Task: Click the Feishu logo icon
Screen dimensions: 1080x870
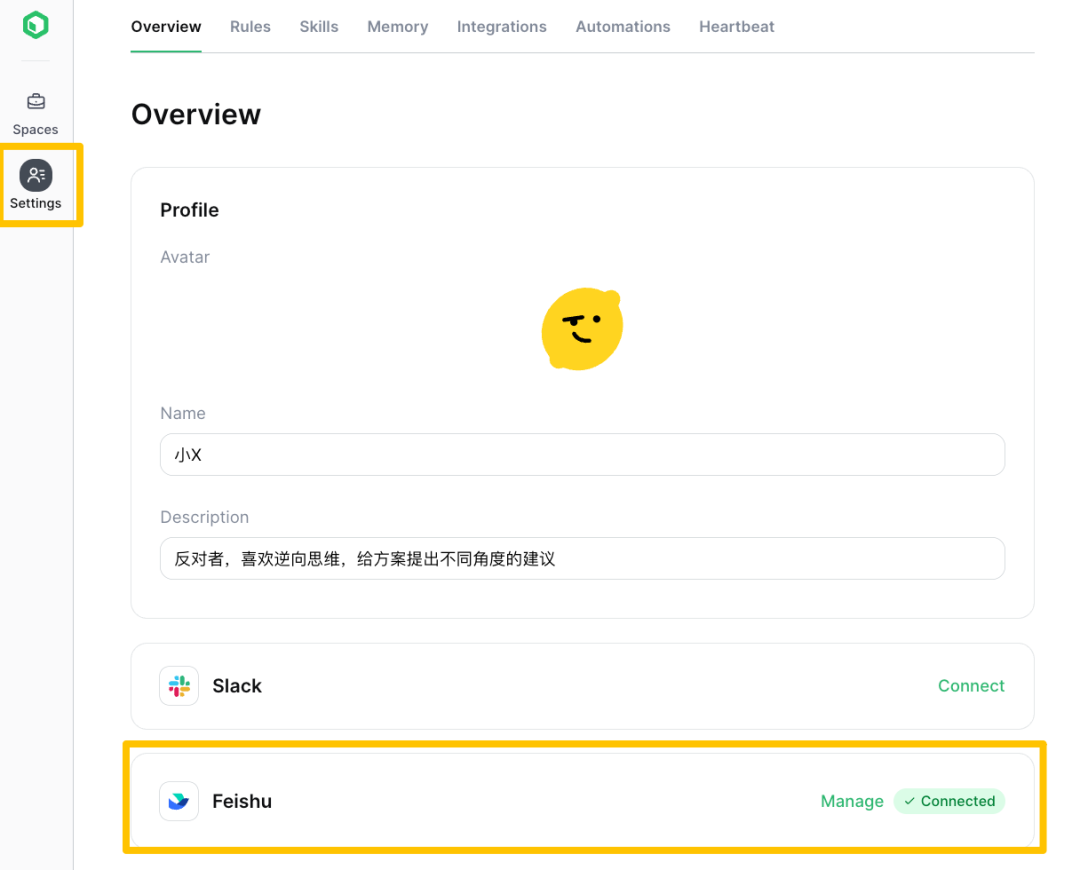Action: [x=179, y=801]
